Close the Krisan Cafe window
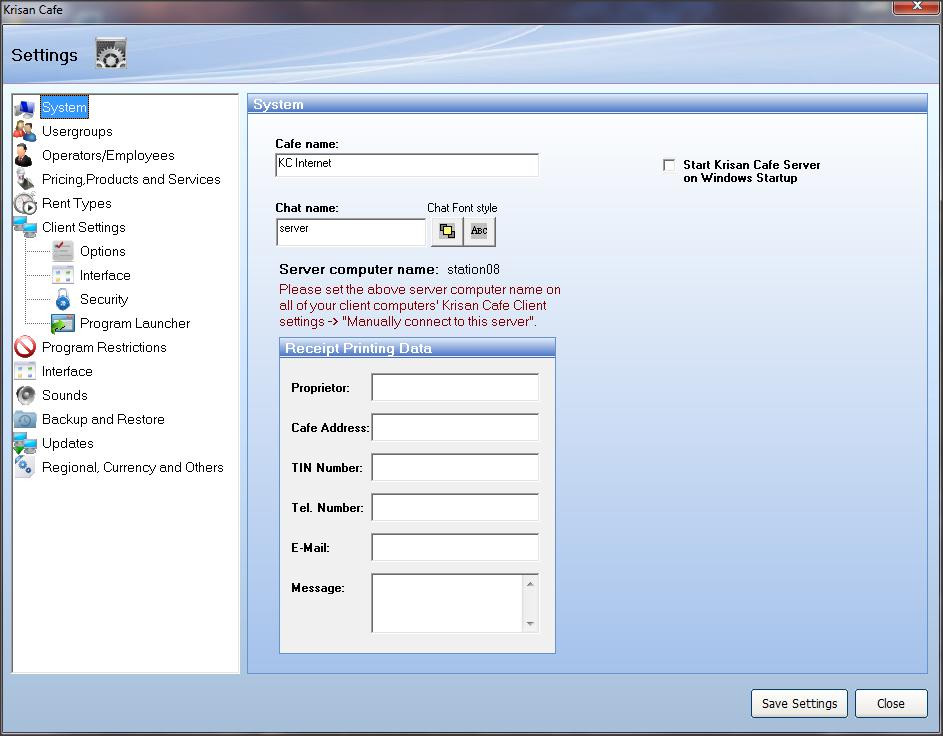This screenshot has height=736, width=943. tap(917, 7)
